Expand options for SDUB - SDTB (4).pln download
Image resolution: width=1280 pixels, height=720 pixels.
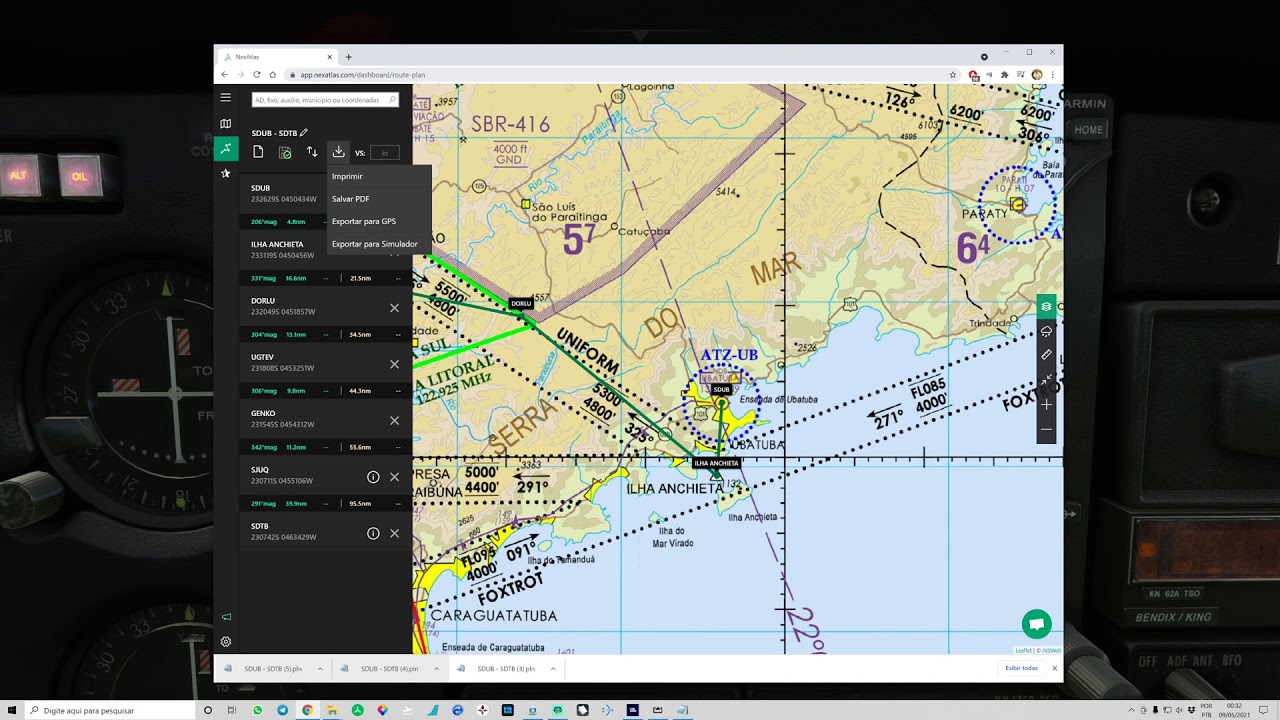(x=436, y=668)
